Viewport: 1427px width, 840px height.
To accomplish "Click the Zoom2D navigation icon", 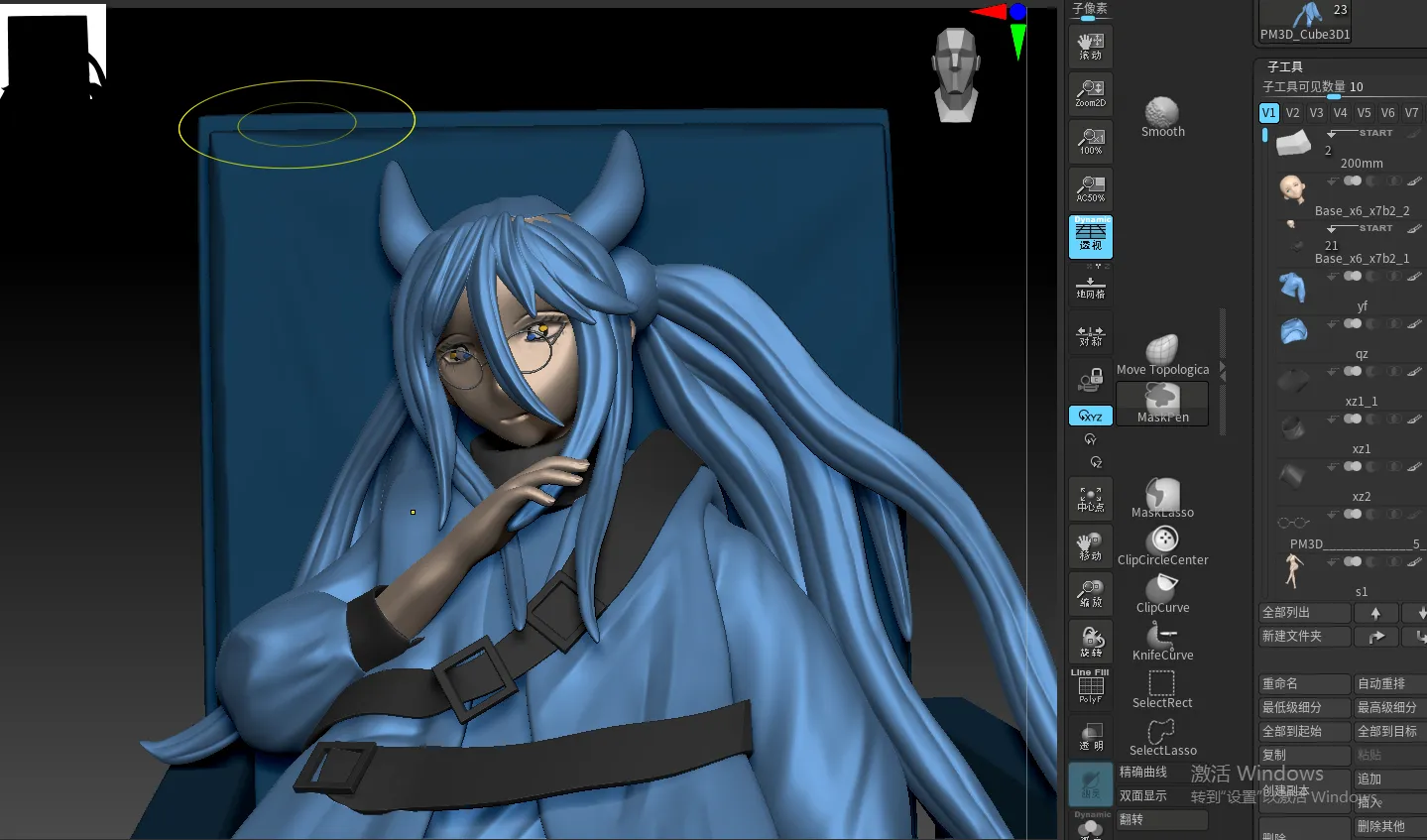I will [x=1091, y=93].
